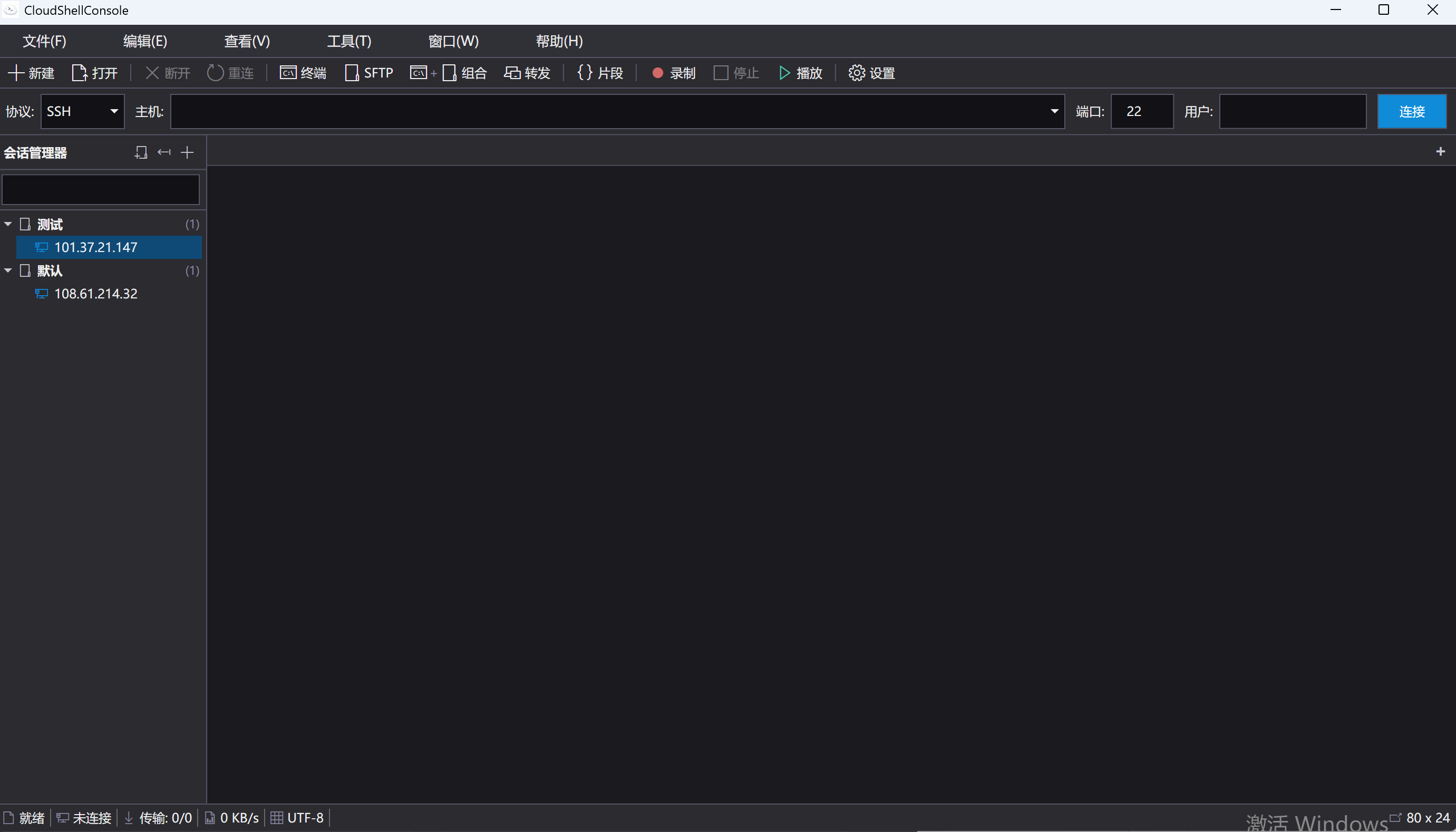Open application 设置 settings
The height and width of the screenshot is (832, 1456).
(870, 73)
